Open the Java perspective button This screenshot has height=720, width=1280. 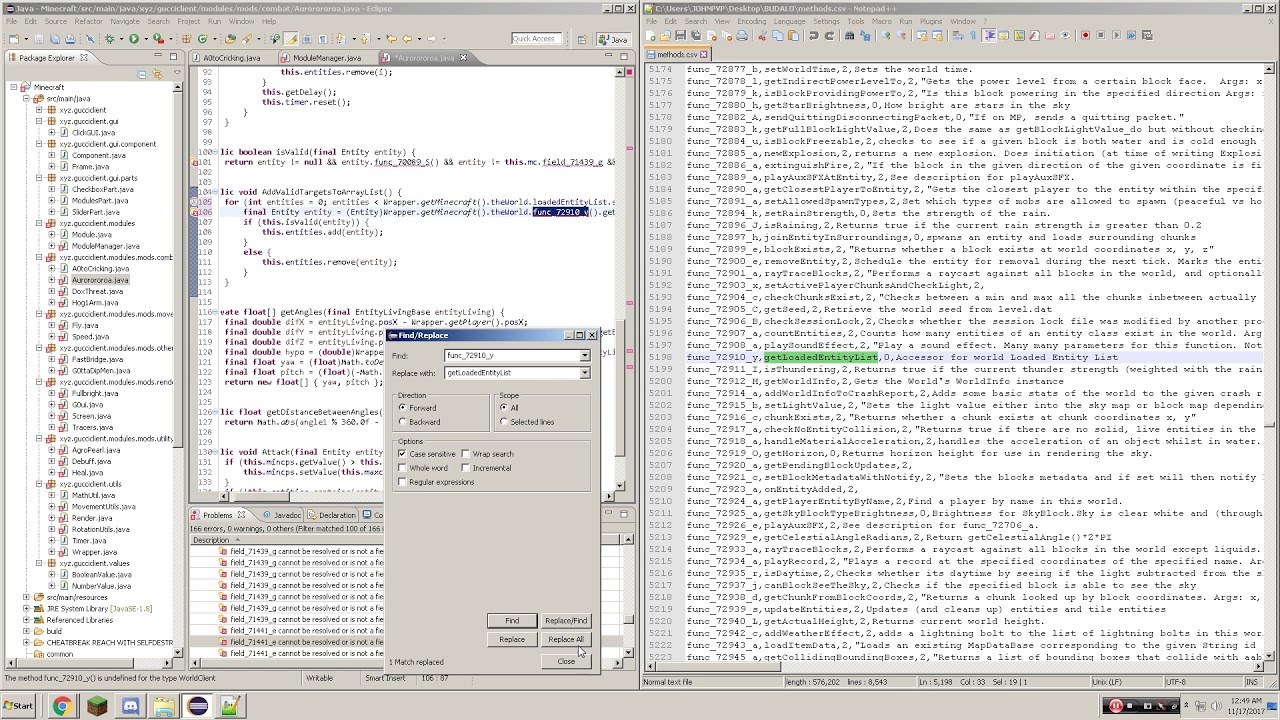click(612, 39)
